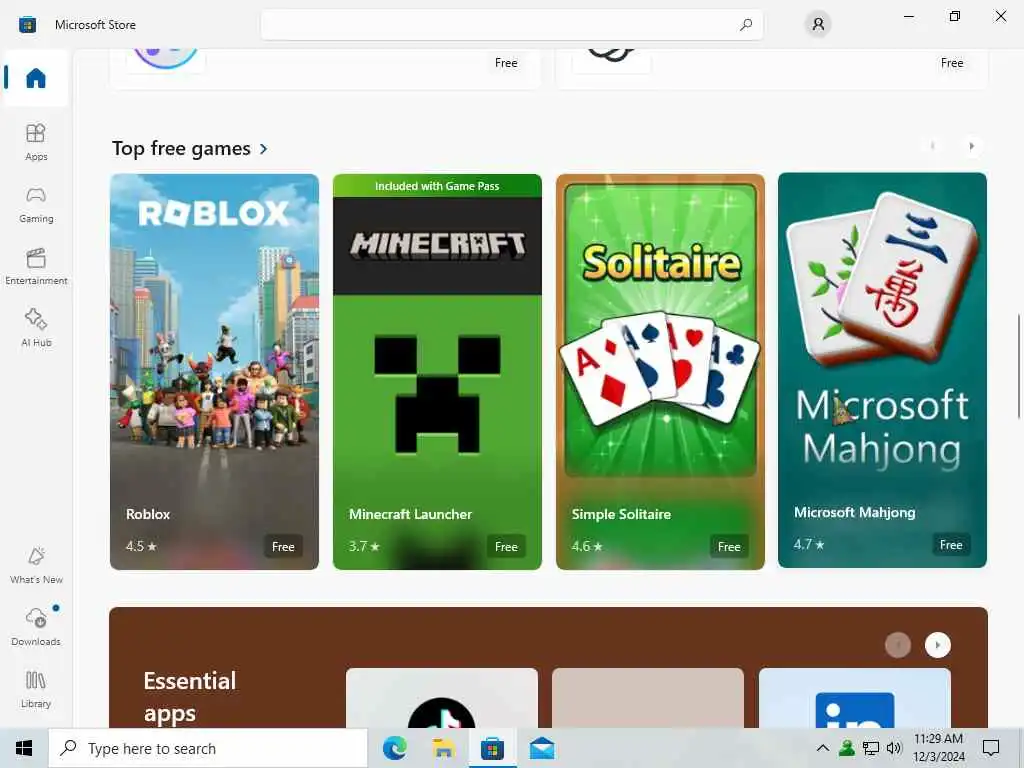The height and width of the screenshot is (768, 1024).
Task: Click the Free button on Minecraft Launcher
Action: click(506, 547)
